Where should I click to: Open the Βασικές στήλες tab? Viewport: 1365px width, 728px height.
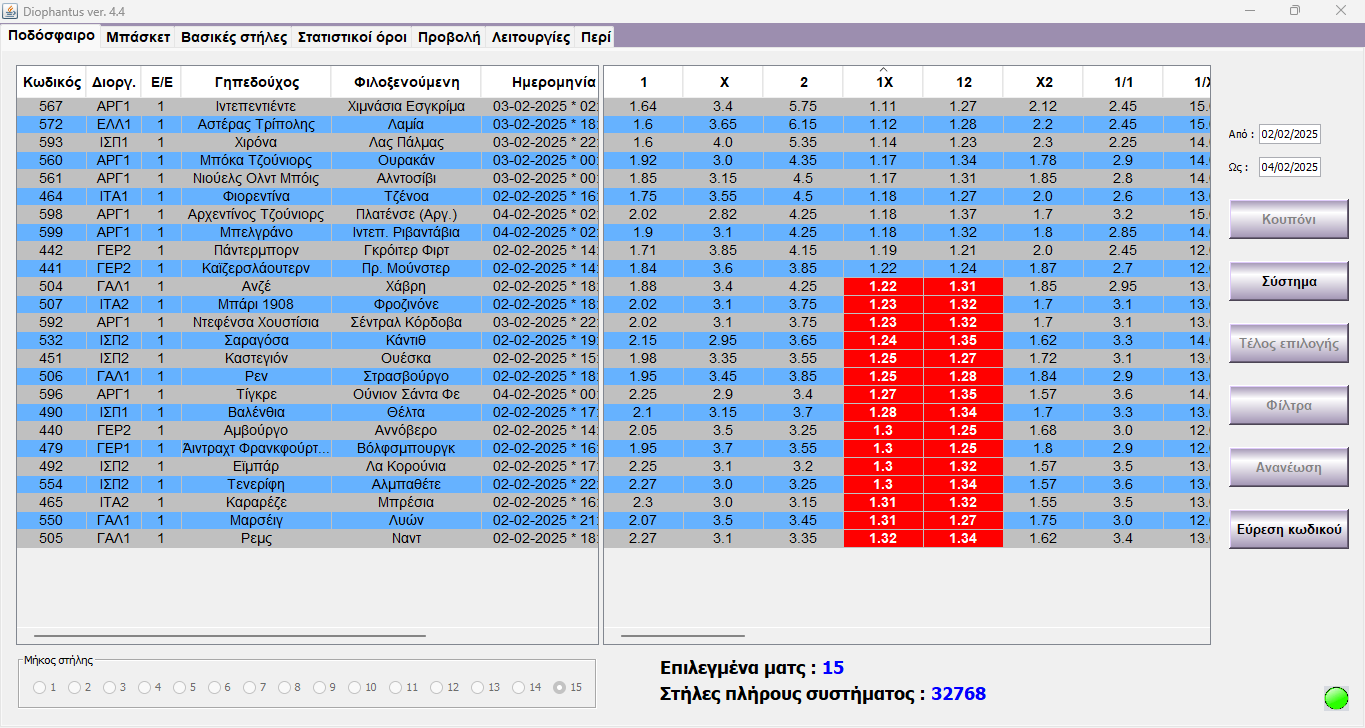(234, 37)
